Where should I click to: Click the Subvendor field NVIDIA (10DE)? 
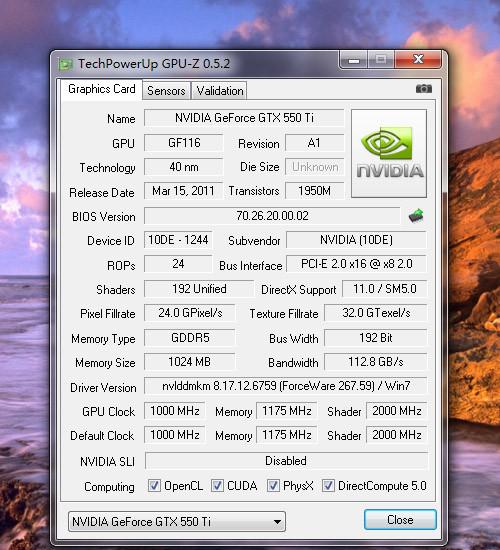[x=356, y=240]
